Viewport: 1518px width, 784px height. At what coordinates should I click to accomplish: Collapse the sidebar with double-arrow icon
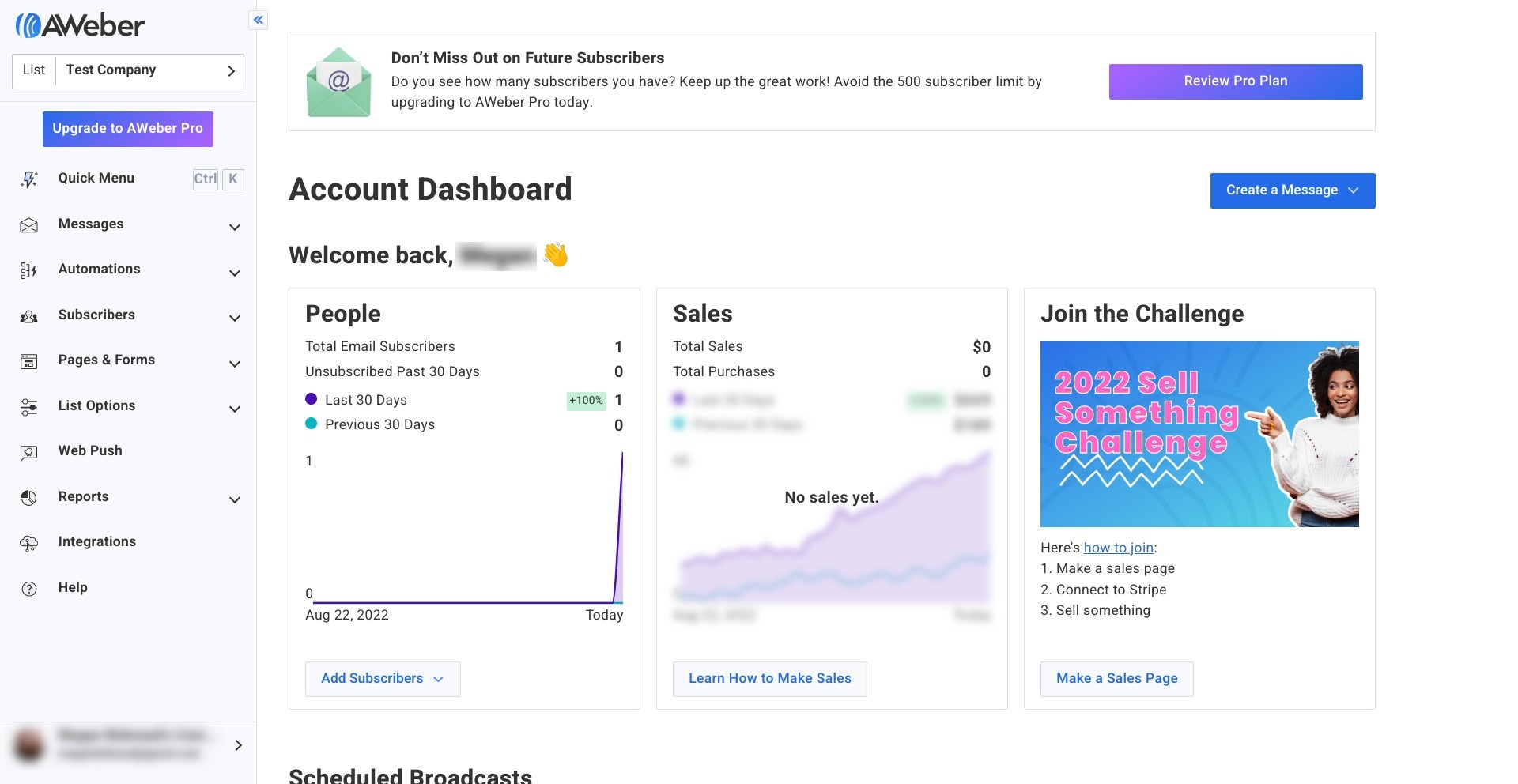pos(259,20)
